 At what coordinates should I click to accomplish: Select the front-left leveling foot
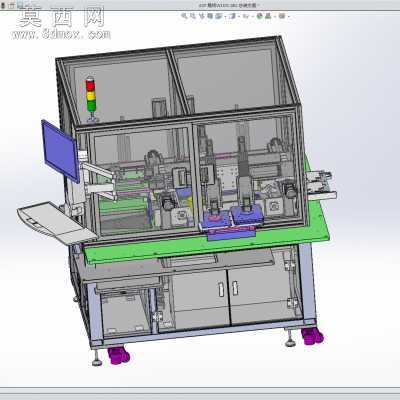97,358
